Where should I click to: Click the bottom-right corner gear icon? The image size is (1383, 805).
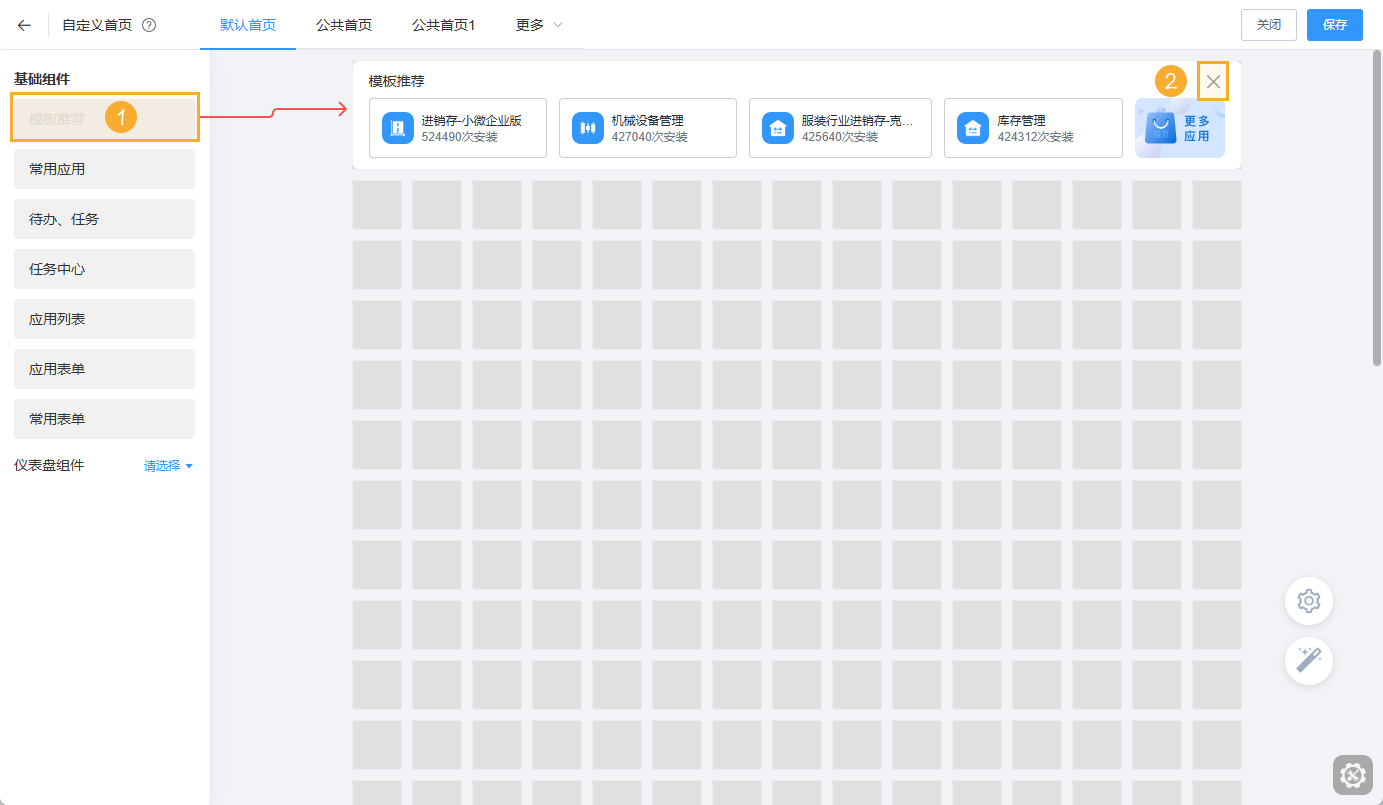click(1352, 775)
